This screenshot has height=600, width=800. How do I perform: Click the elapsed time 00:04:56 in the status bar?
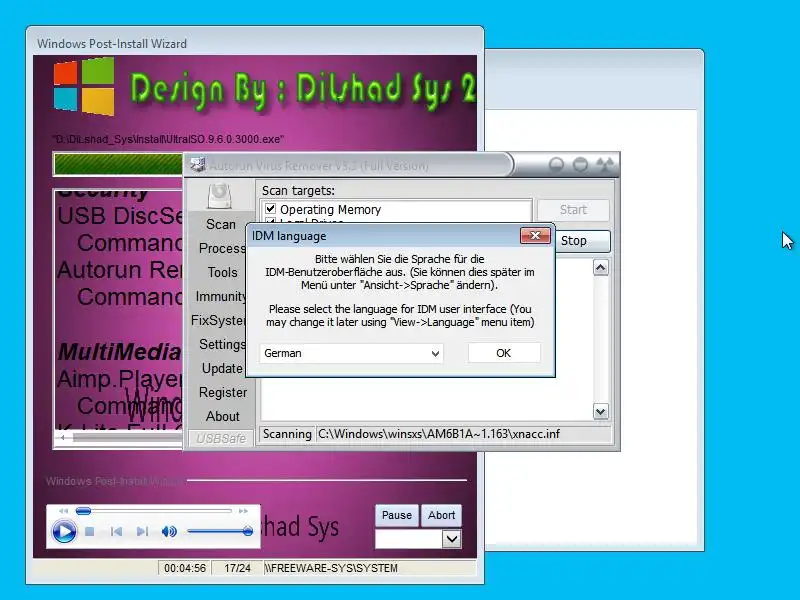pyautogui.click(x=185, y=568)
